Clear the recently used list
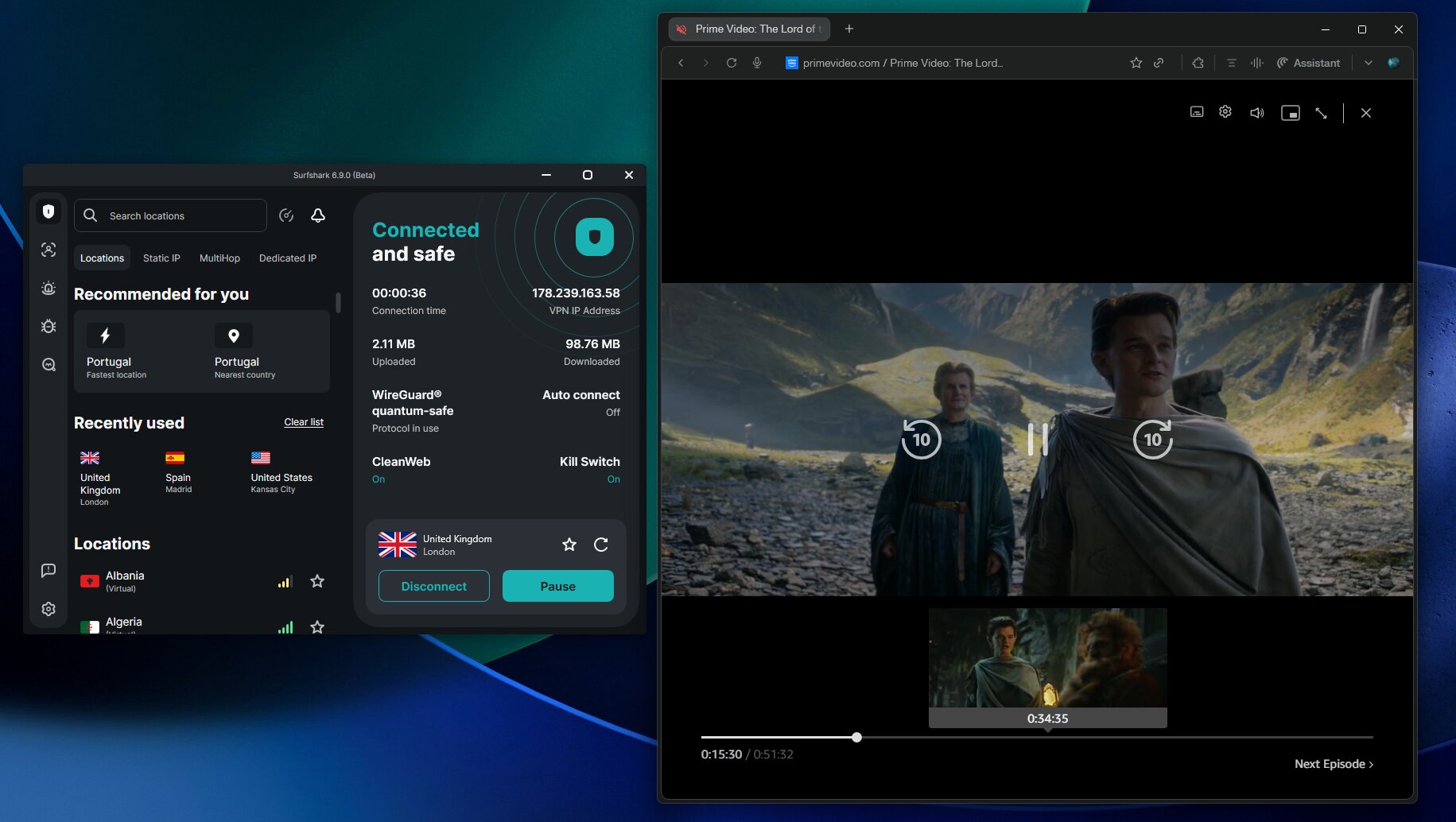 pos(304,422)
